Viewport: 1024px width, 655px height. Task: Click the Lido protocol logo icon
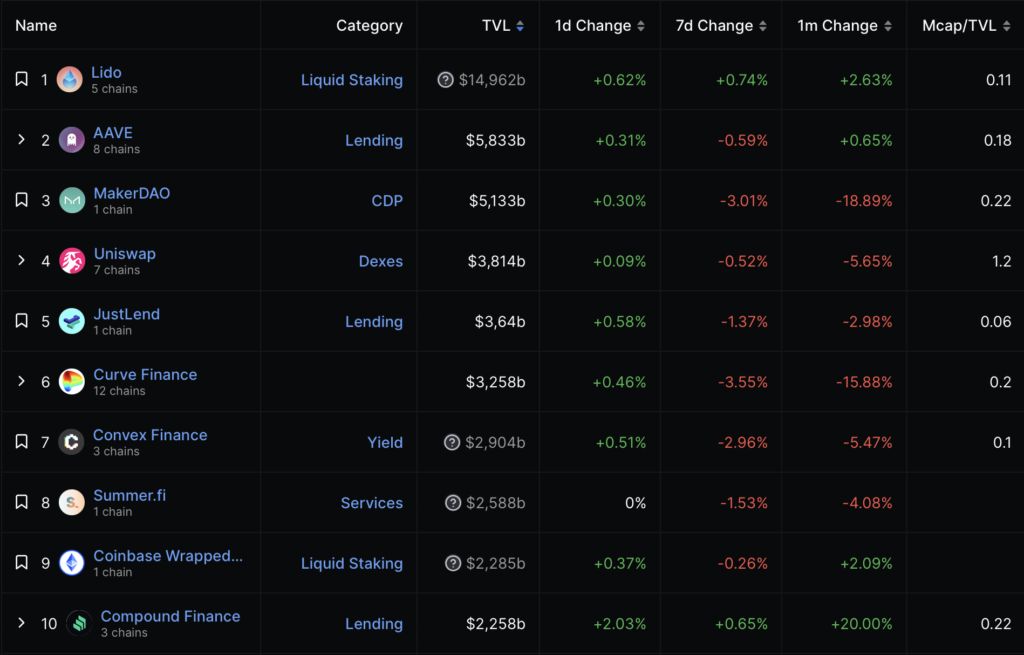coord(70,80)
